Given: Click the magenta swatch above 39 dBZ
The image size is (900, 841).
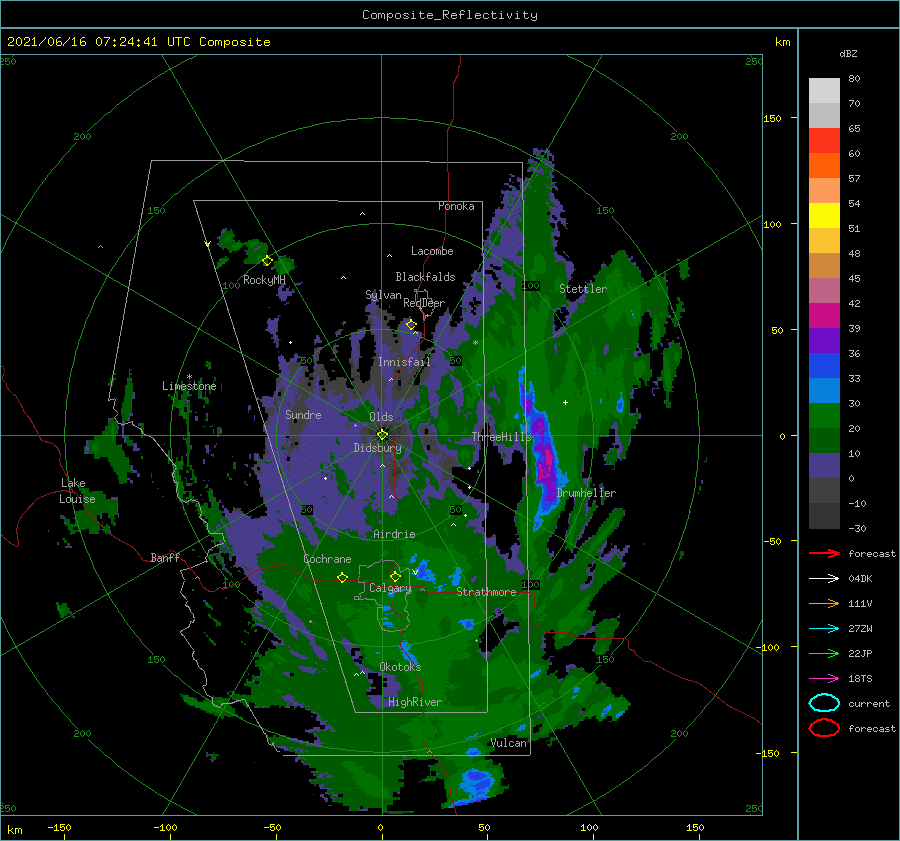Looking at the screenshot, I should [824, 316].
